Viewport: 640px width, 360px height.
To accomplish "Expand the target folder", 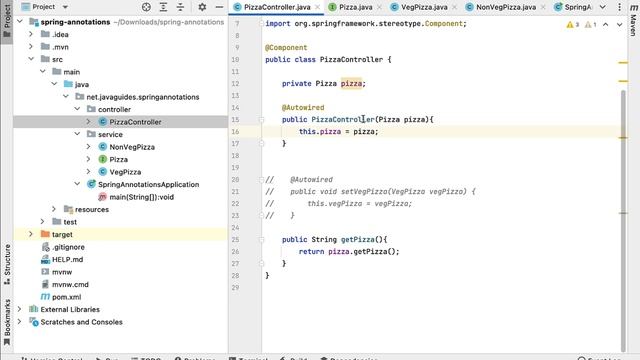I will (31, 234).
